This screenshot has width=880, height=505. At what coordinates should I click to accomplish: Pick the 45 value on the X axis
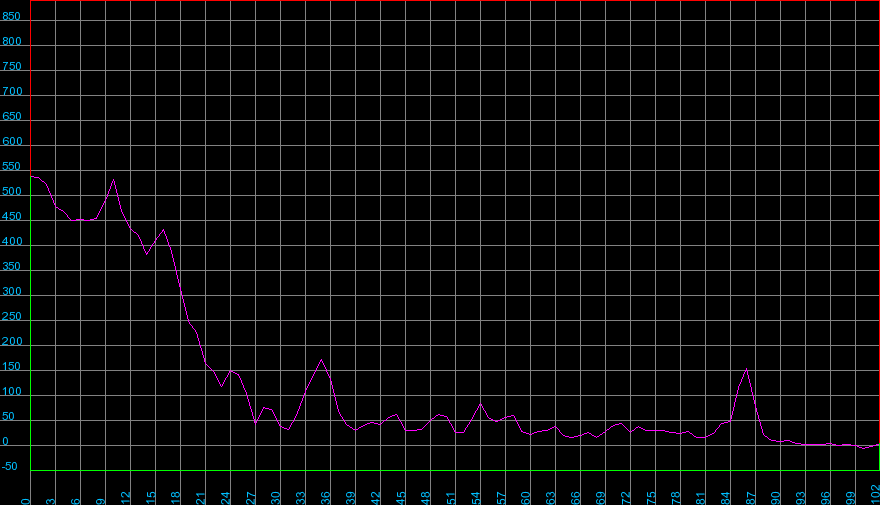click(400, 498)
